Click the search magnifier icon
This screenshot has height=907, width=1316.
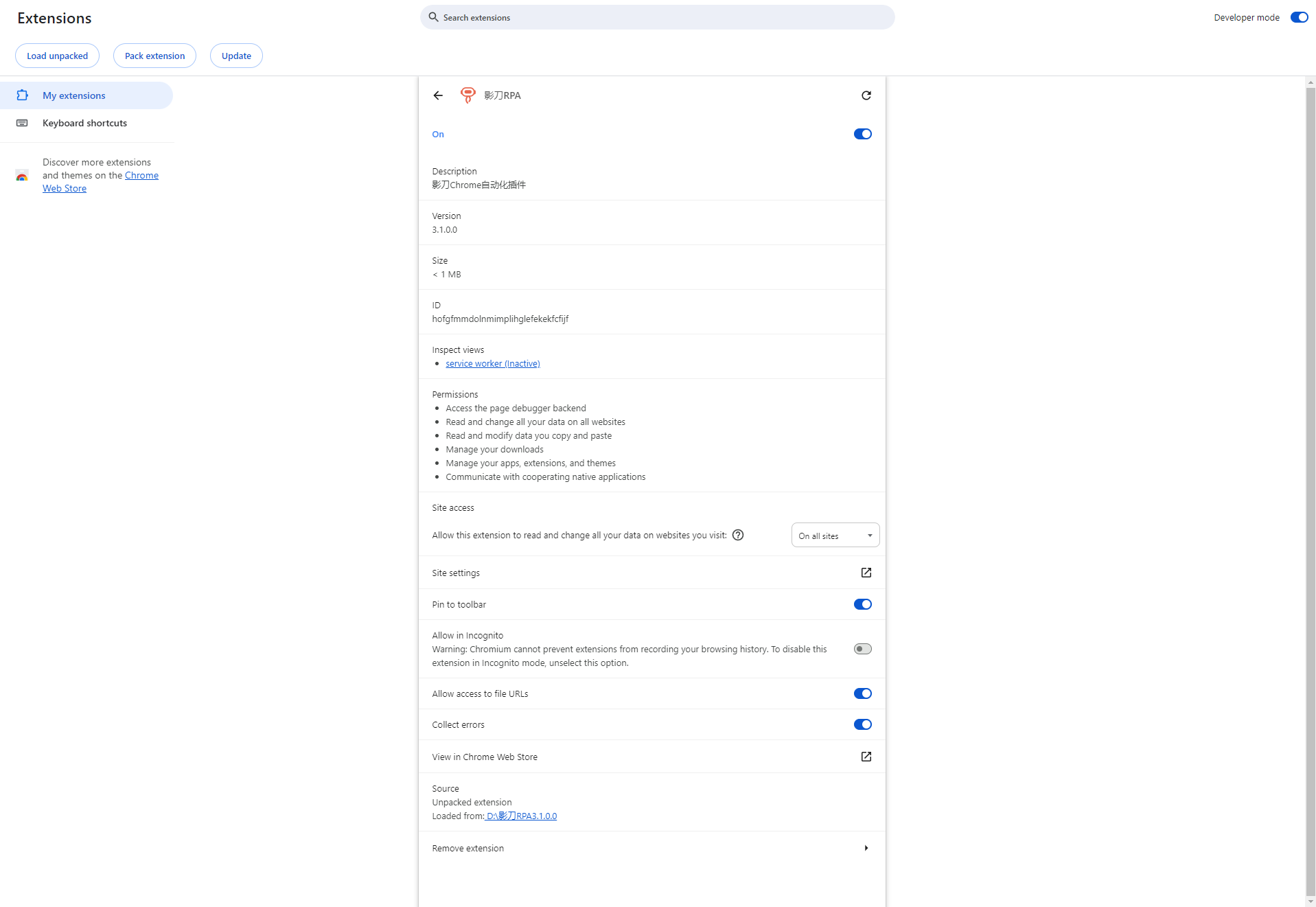(433, 17)
